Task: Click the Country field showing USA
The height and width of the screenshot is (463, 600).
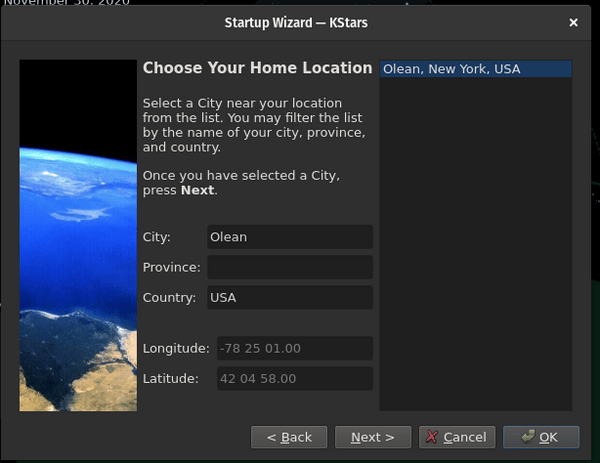Action: (x=289, y=297)
